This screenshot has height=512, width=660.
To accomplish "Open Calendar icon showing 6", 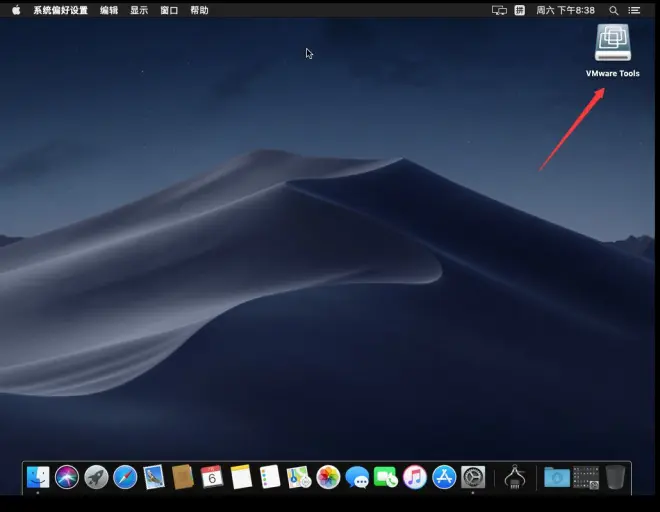I will 212,477.
